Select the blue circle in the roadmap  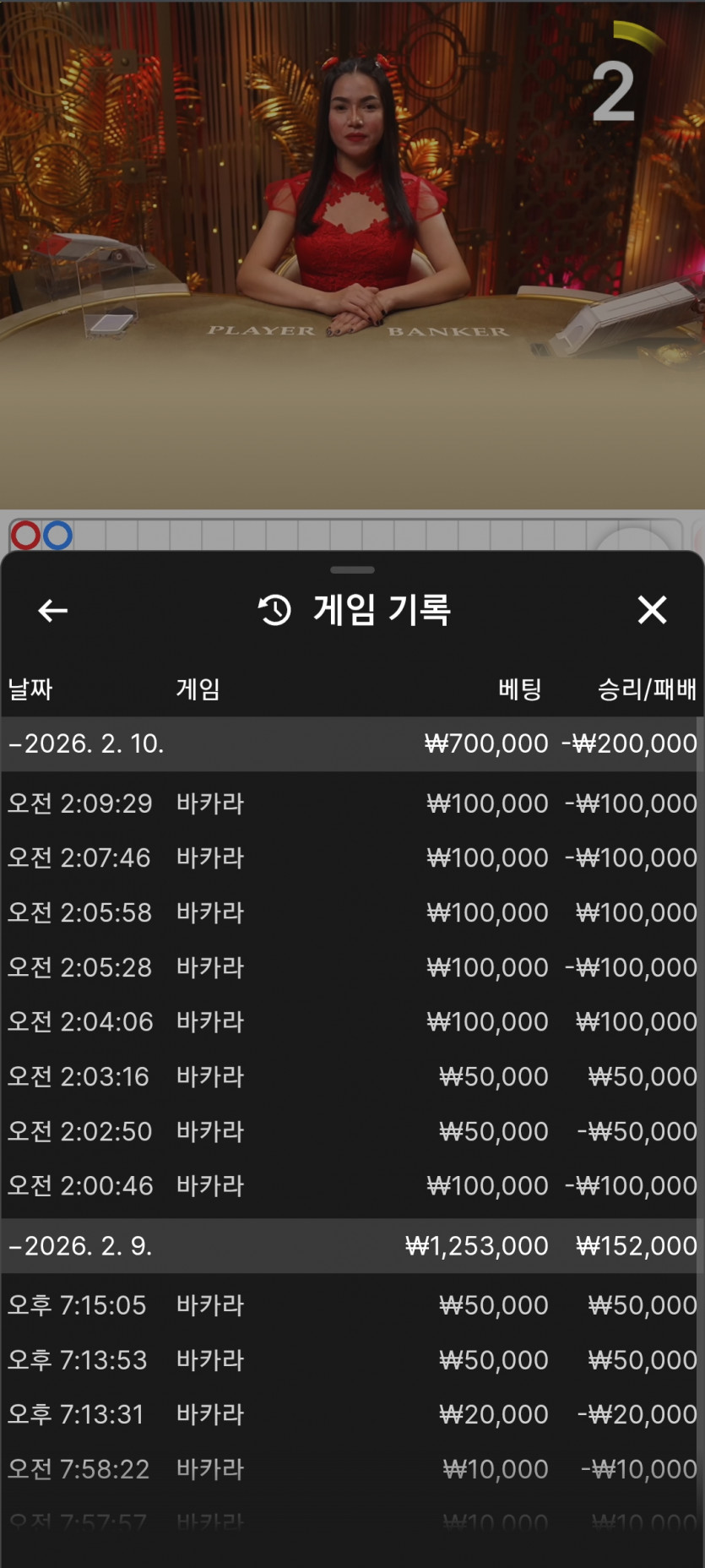click(57, 535)
